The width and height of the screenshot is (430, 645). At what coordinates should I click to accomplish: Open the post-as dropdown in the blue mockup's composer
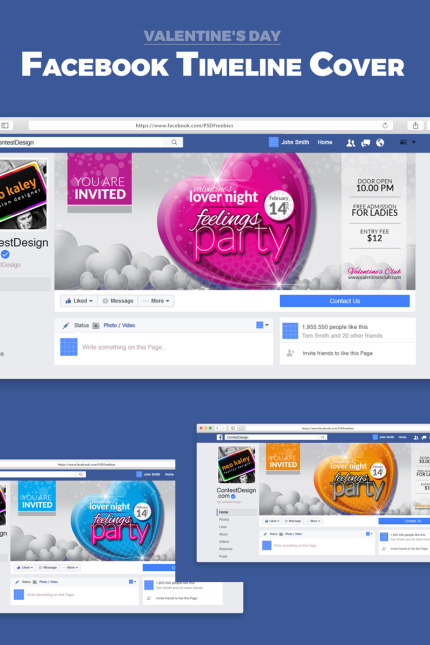click(x=132, y=582)
